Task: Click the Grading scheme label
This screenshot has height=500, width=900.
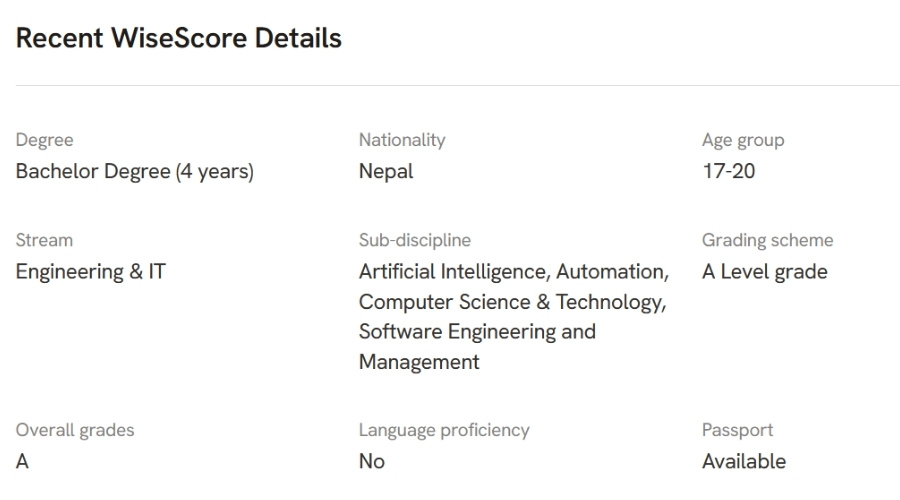Action: (767, 240)
